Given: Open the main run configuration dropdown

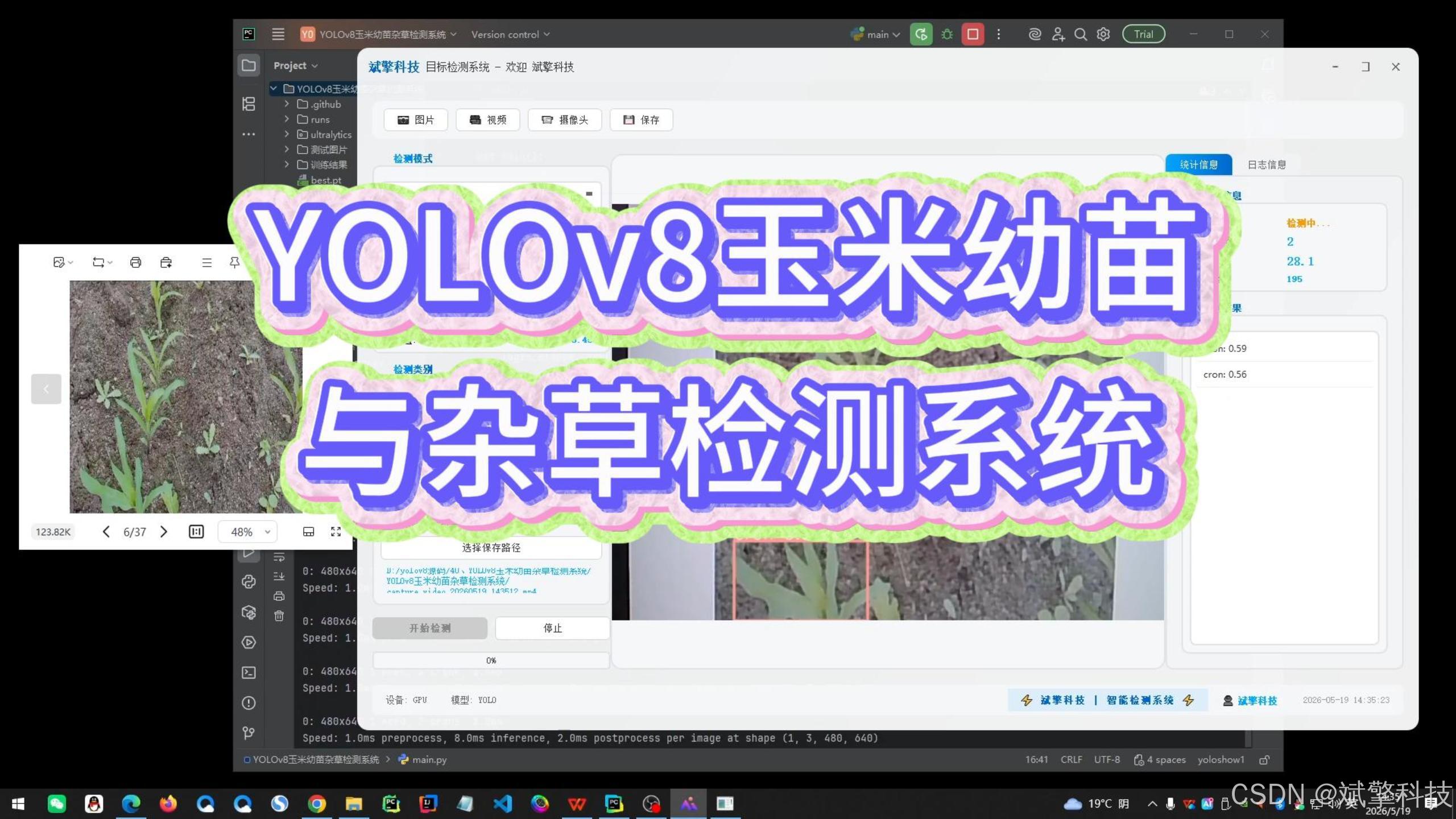Looking at the screenshot, I should pyautogui.click(x=875, y=34).
